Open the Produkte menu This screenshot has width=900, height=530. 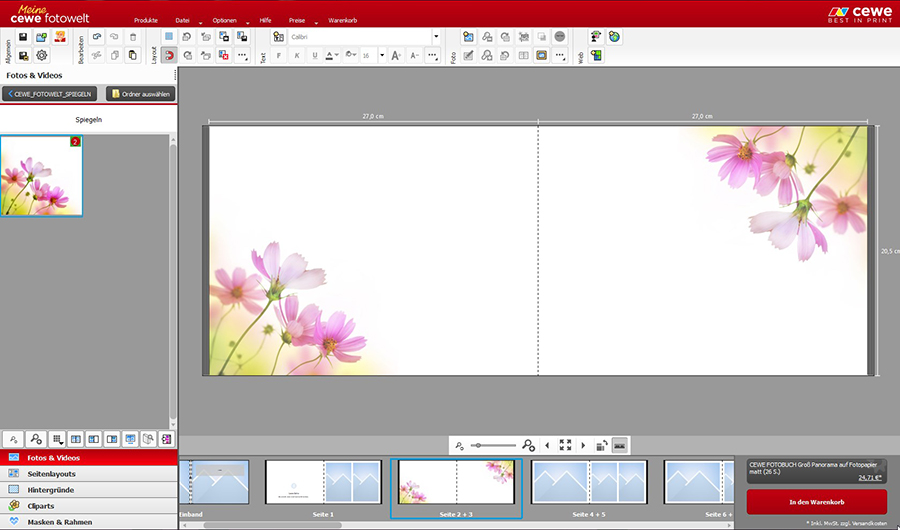coord(146,20)
